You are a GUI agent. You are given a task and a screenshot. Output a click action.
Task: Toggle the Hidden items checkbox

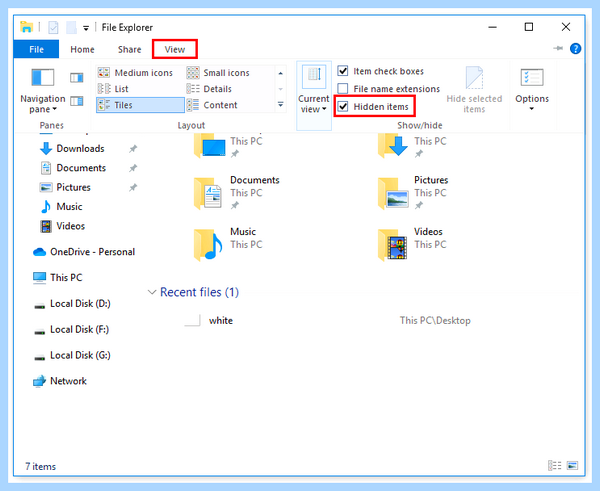343,106
